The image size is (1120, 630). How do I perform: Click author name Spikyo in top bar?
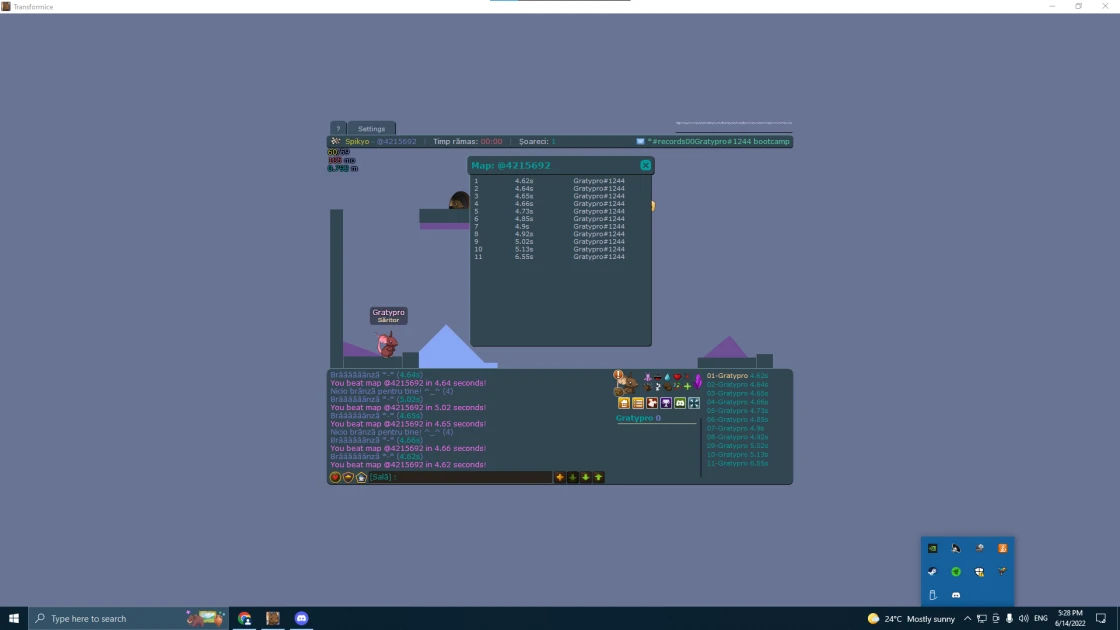coord(357,141)
